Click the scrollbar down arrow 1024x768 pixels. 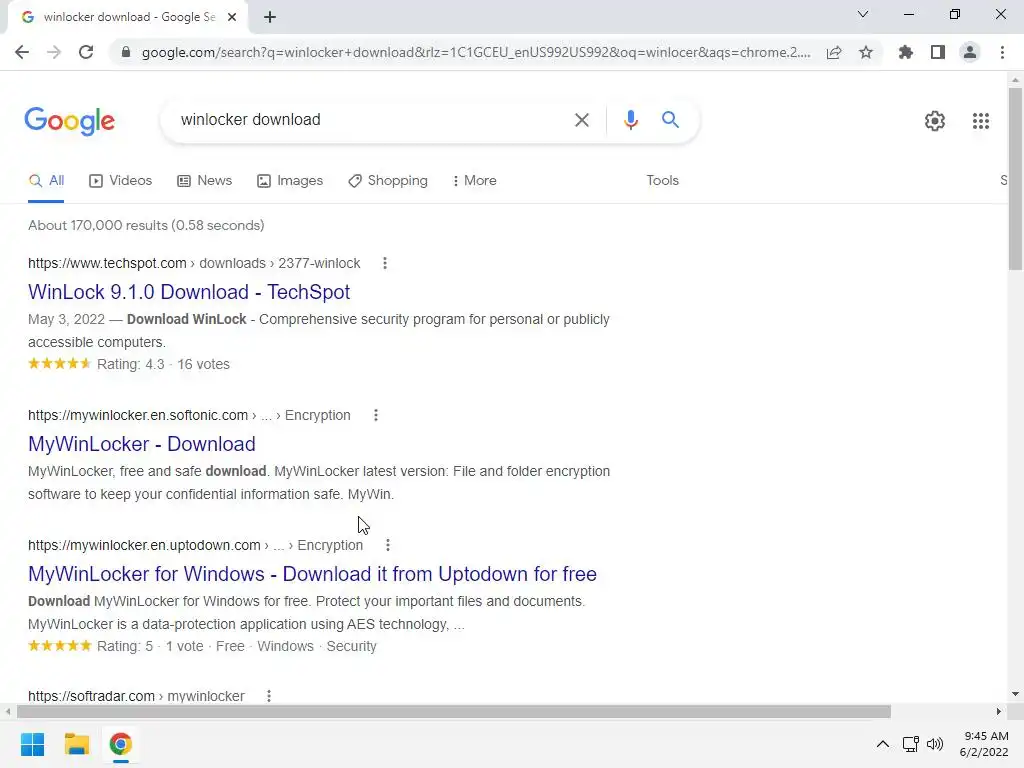[x=1015, y=694]
